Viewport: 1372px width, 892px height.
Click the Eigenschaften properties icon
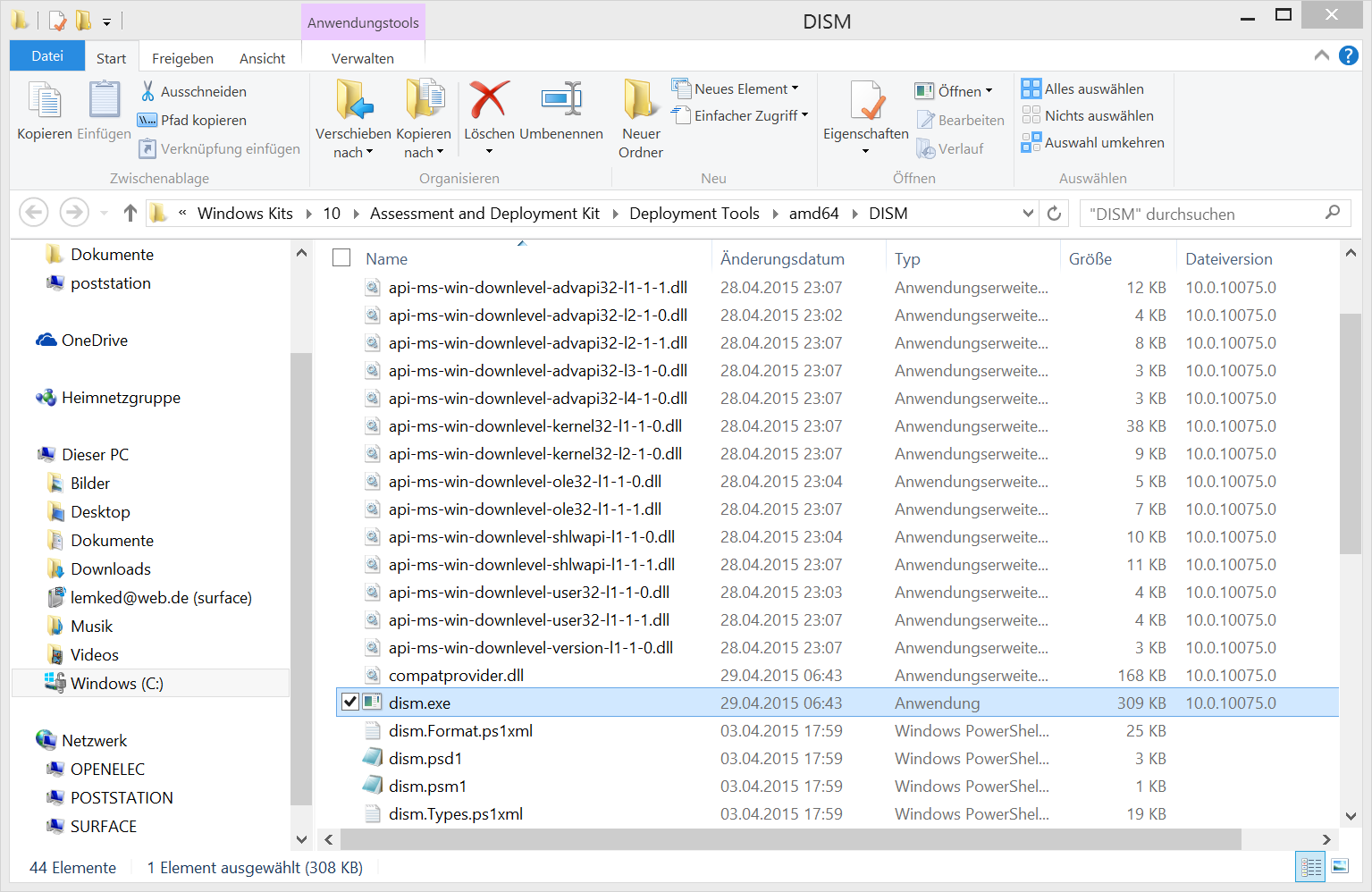point(866,100)
